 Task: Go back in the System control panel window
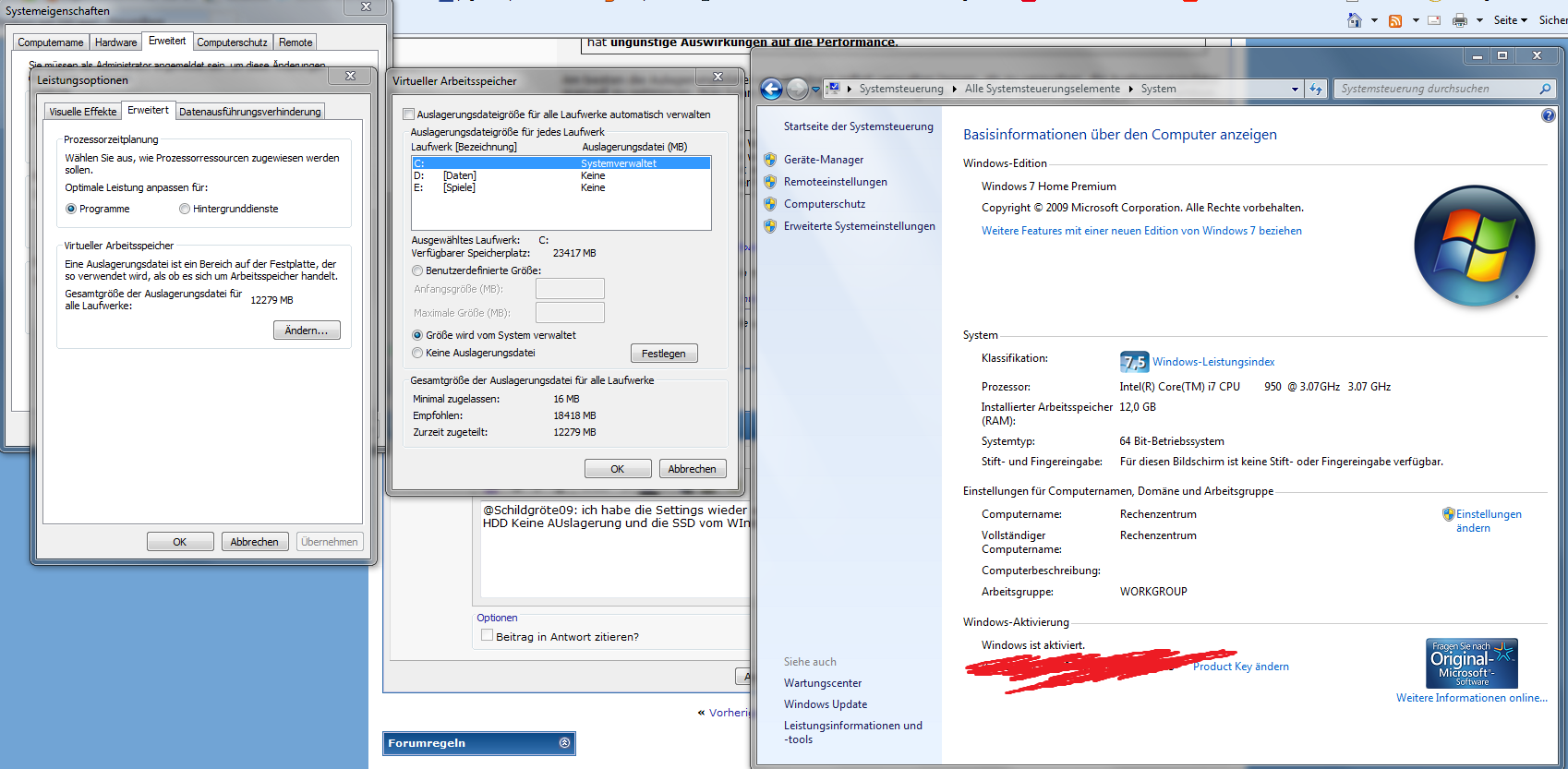pos(771,89)
